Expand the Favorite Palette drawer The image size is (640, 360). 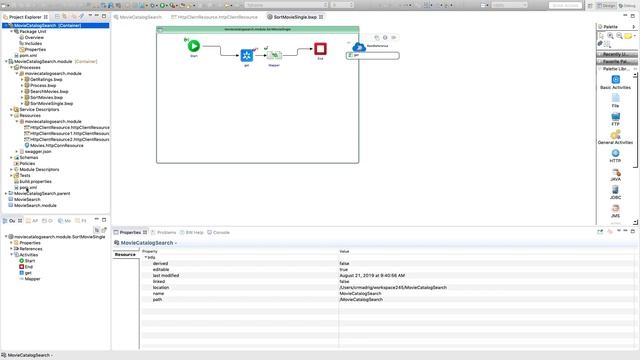tap(617, 62)
